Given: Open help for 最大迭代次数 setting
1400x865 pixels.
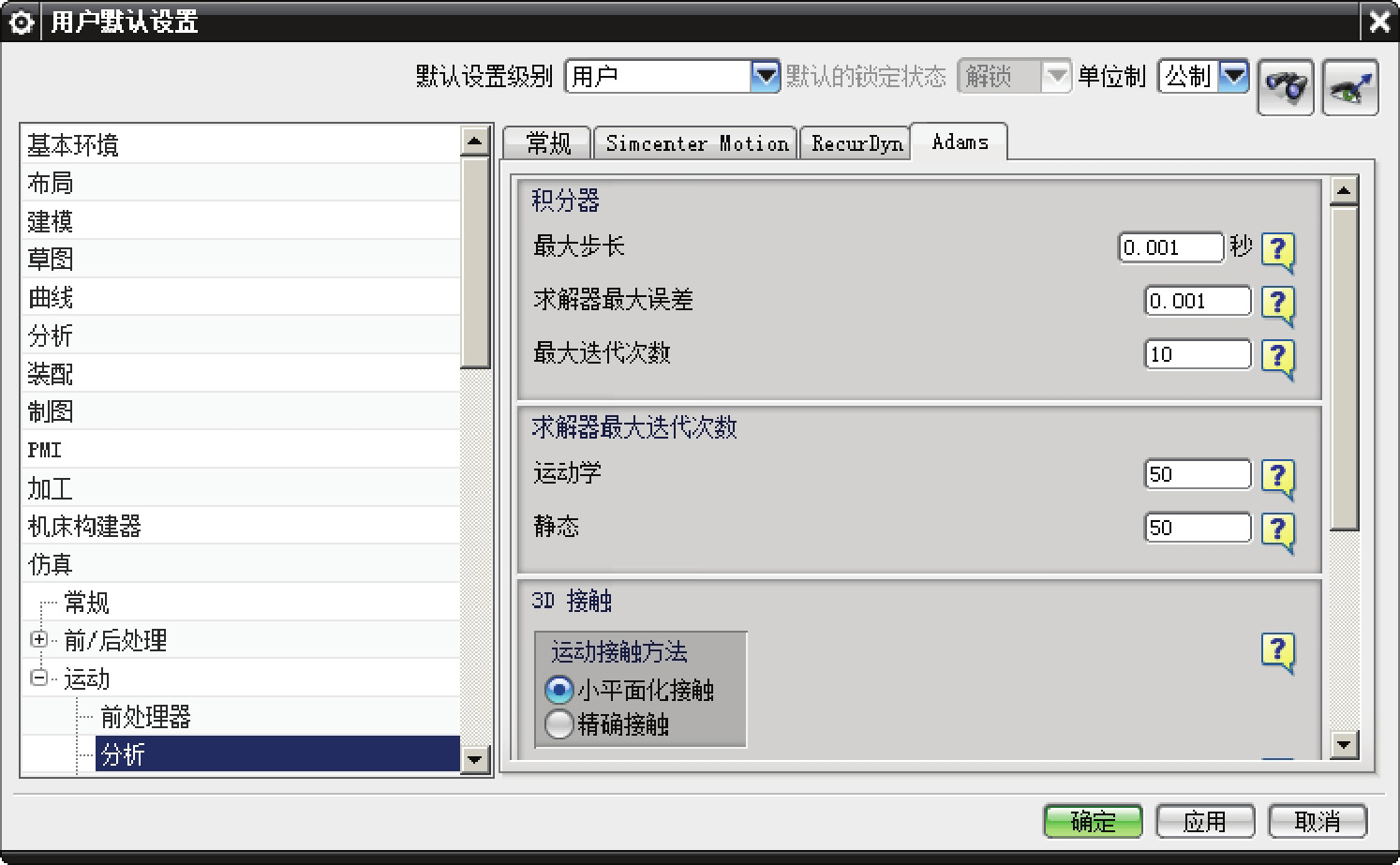Looking at the screenshot, I should pos(1278,356).
